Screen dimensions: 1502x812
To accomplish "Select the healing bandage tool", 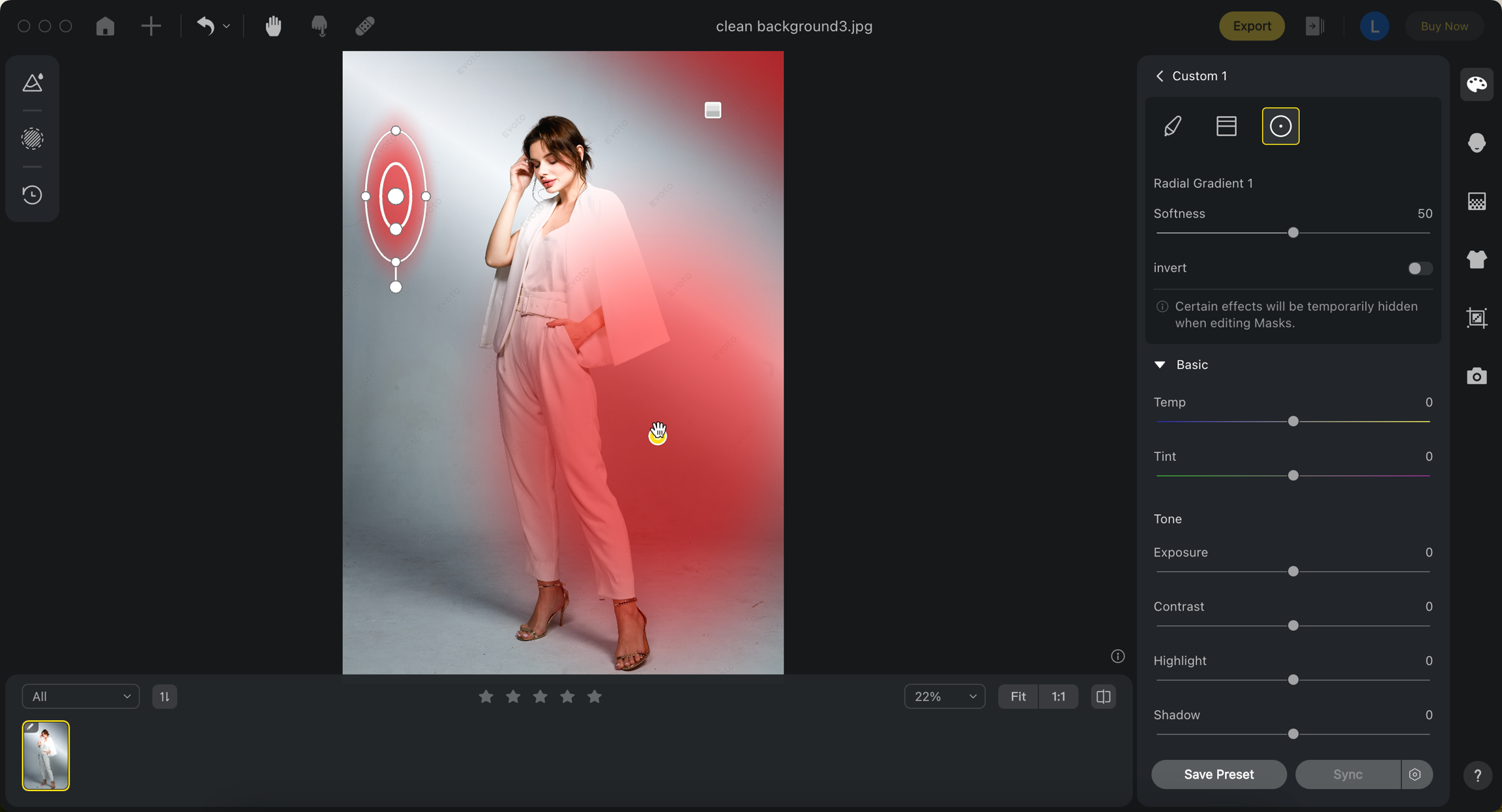I will [x=365, y=26].
